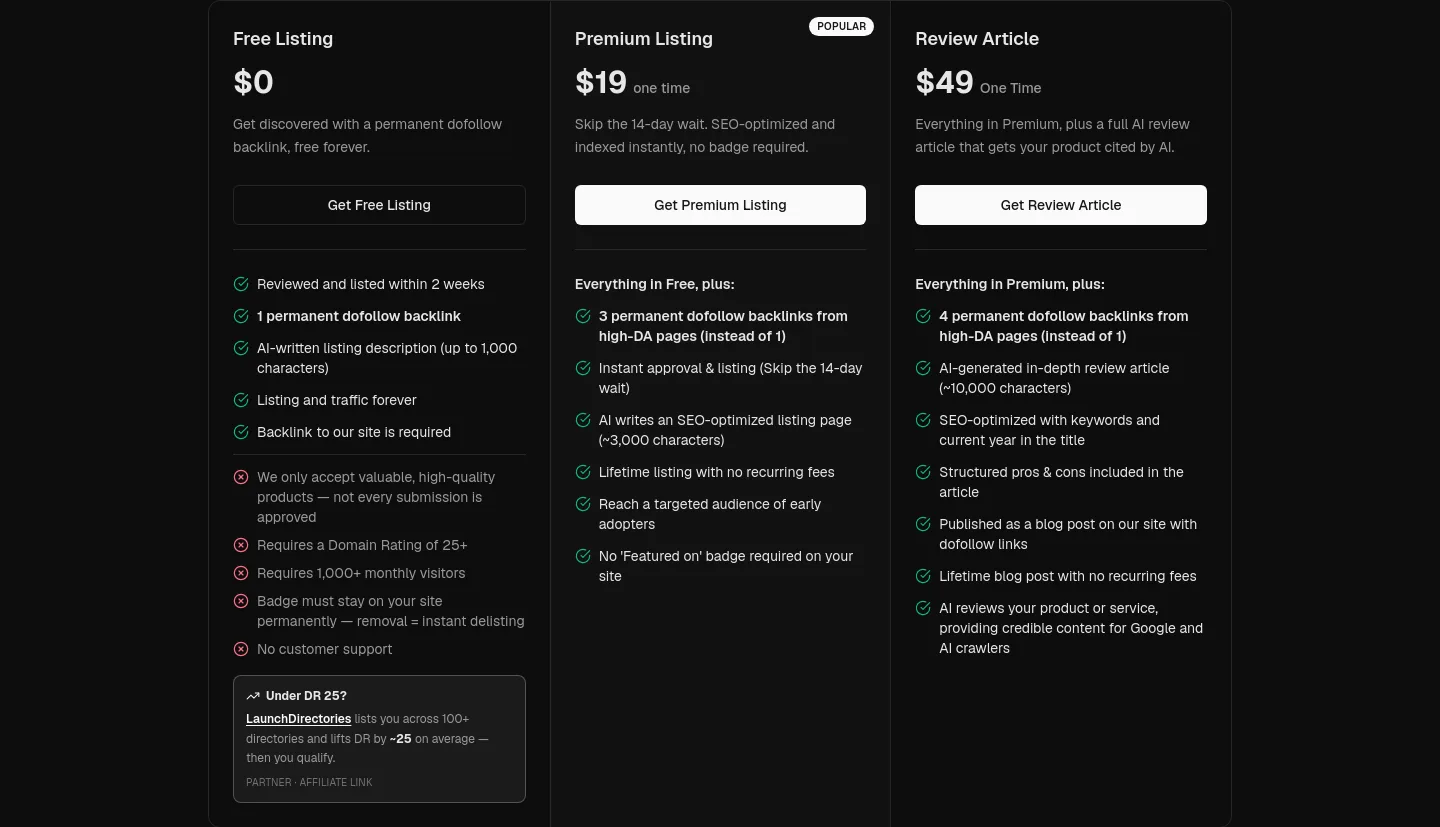1440x827 pixels.
Task: Click the $49 price on Review Article
Action: point(944,82)
